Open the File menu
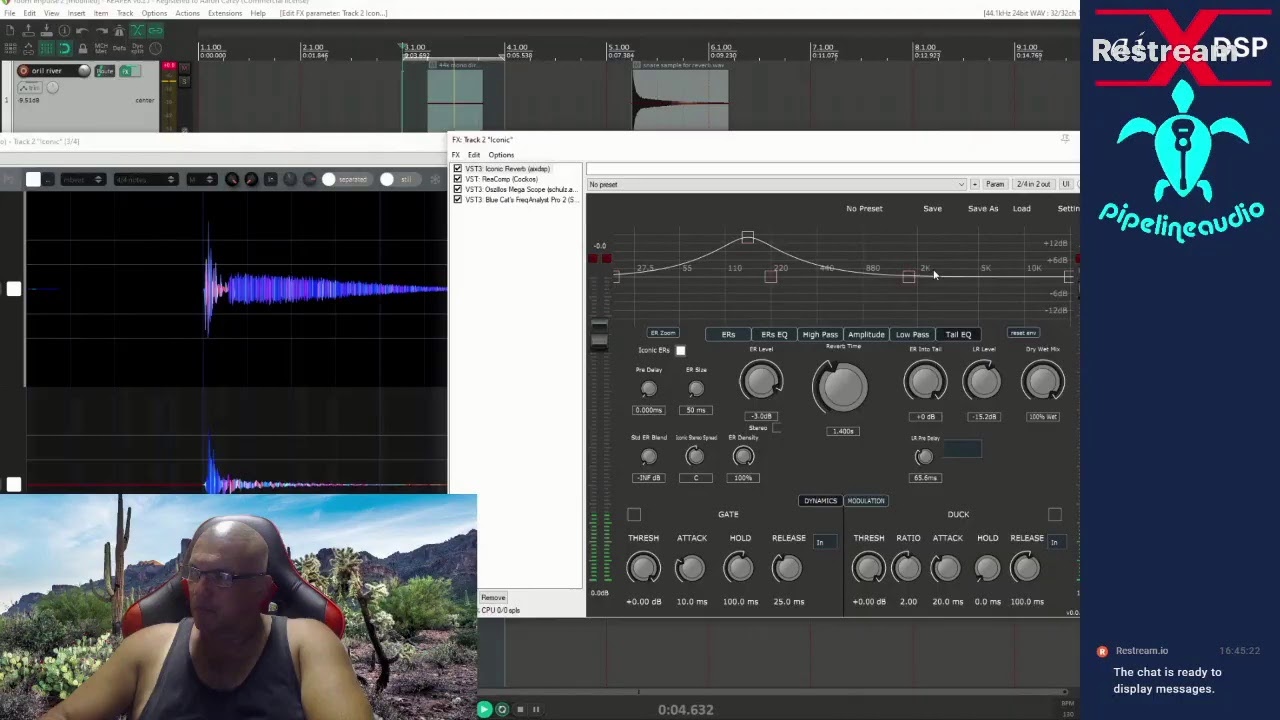 (9, 13)
